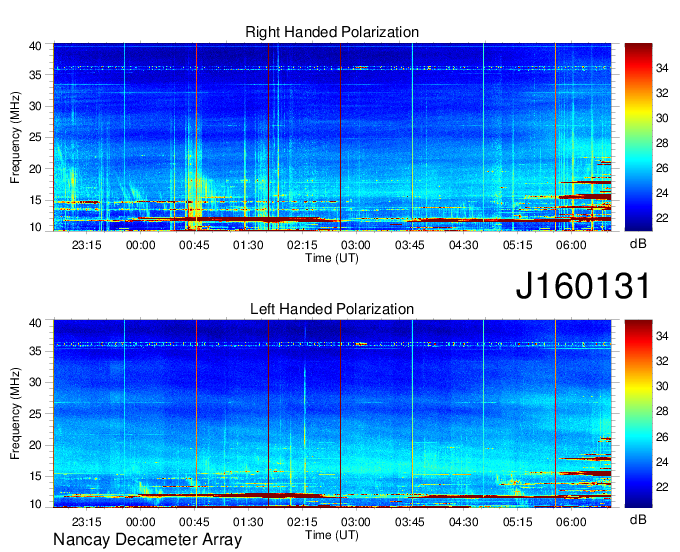
Task: Click the 30 MHz tick on top plot
Action: [35, 107]
